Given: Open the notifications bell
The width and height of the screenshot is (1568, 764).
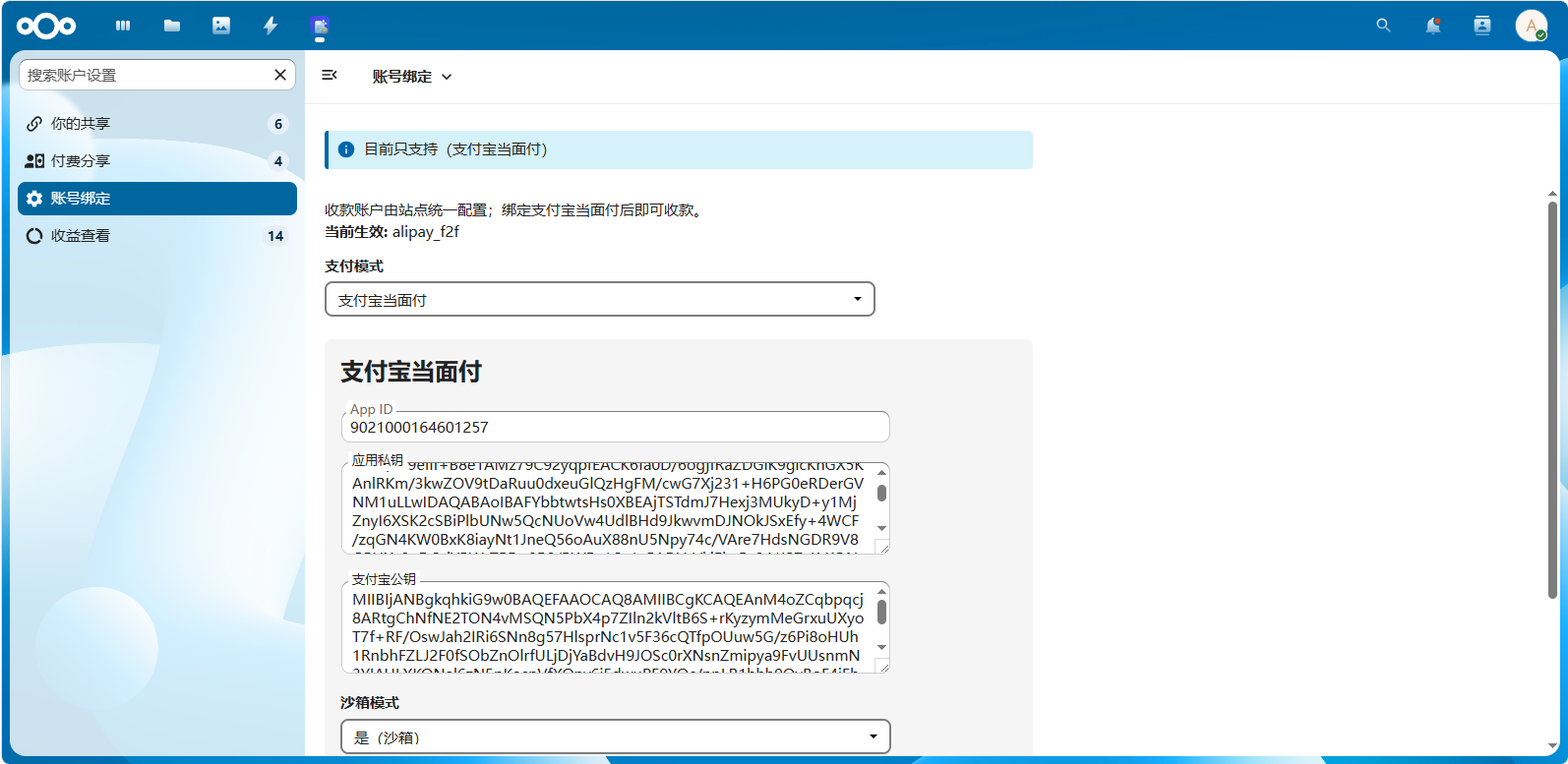Looking at the screenshot, I should tap(1433, 26).
